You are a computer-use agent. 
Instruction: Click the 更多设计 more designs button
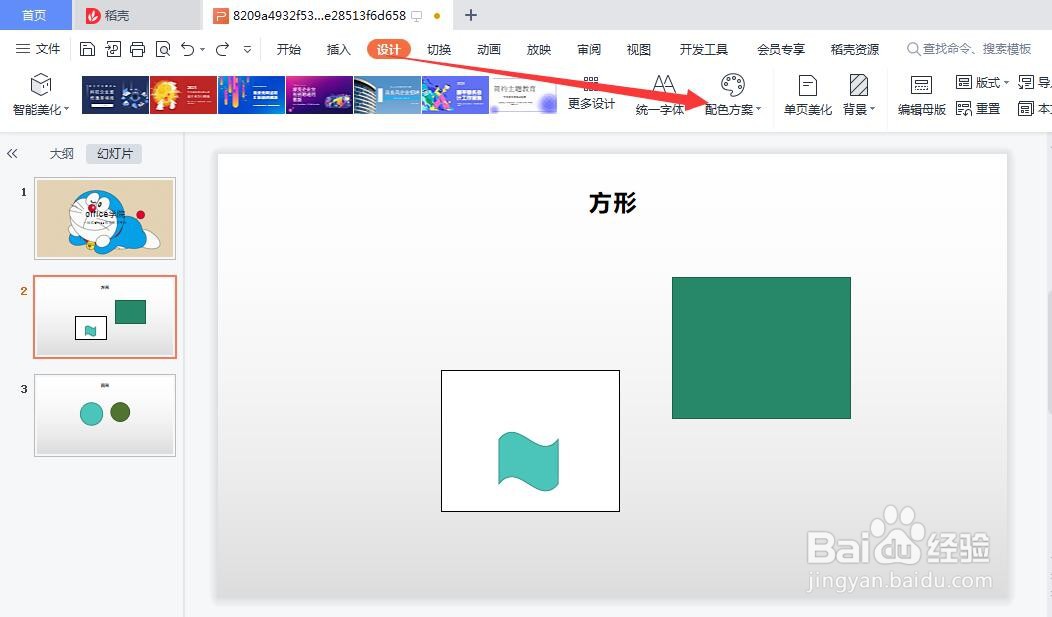[x=589, y=95]
